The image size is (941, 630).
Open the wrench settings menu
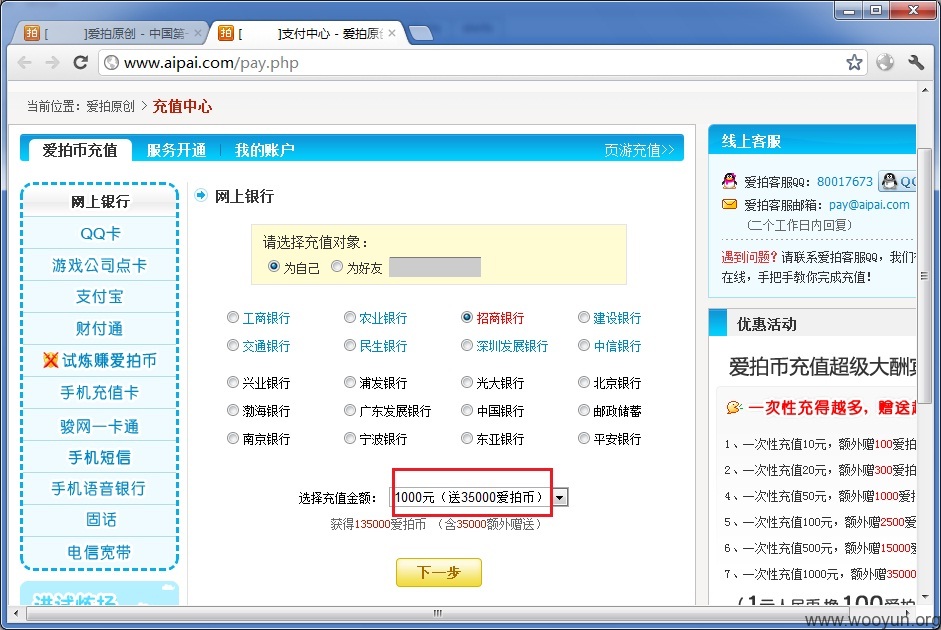915,62
